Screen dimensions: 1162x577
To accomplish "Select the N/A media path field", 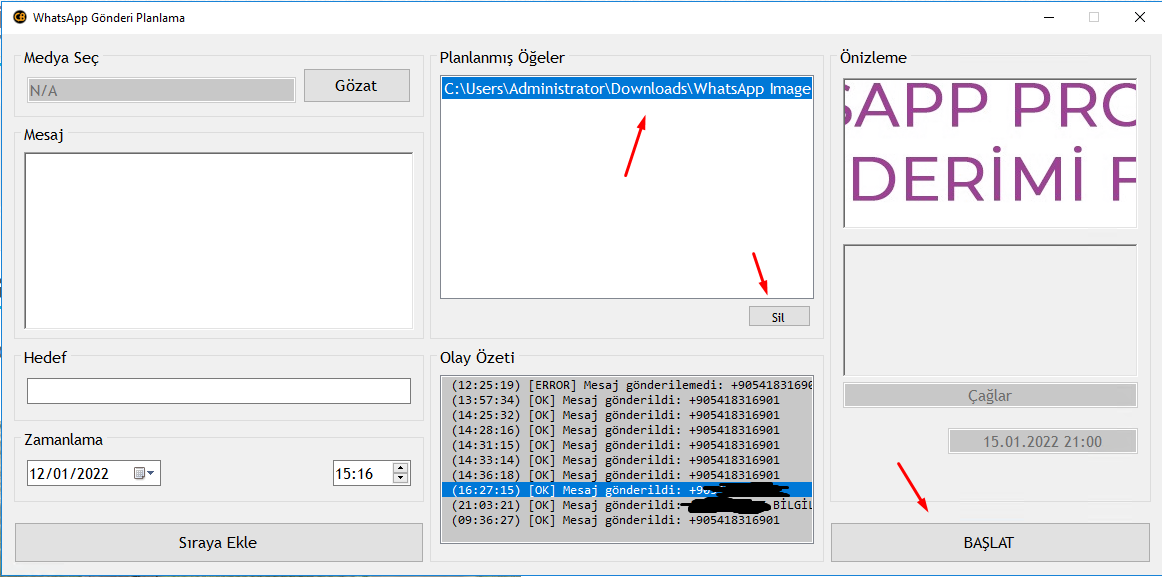I will pos(161,90).
